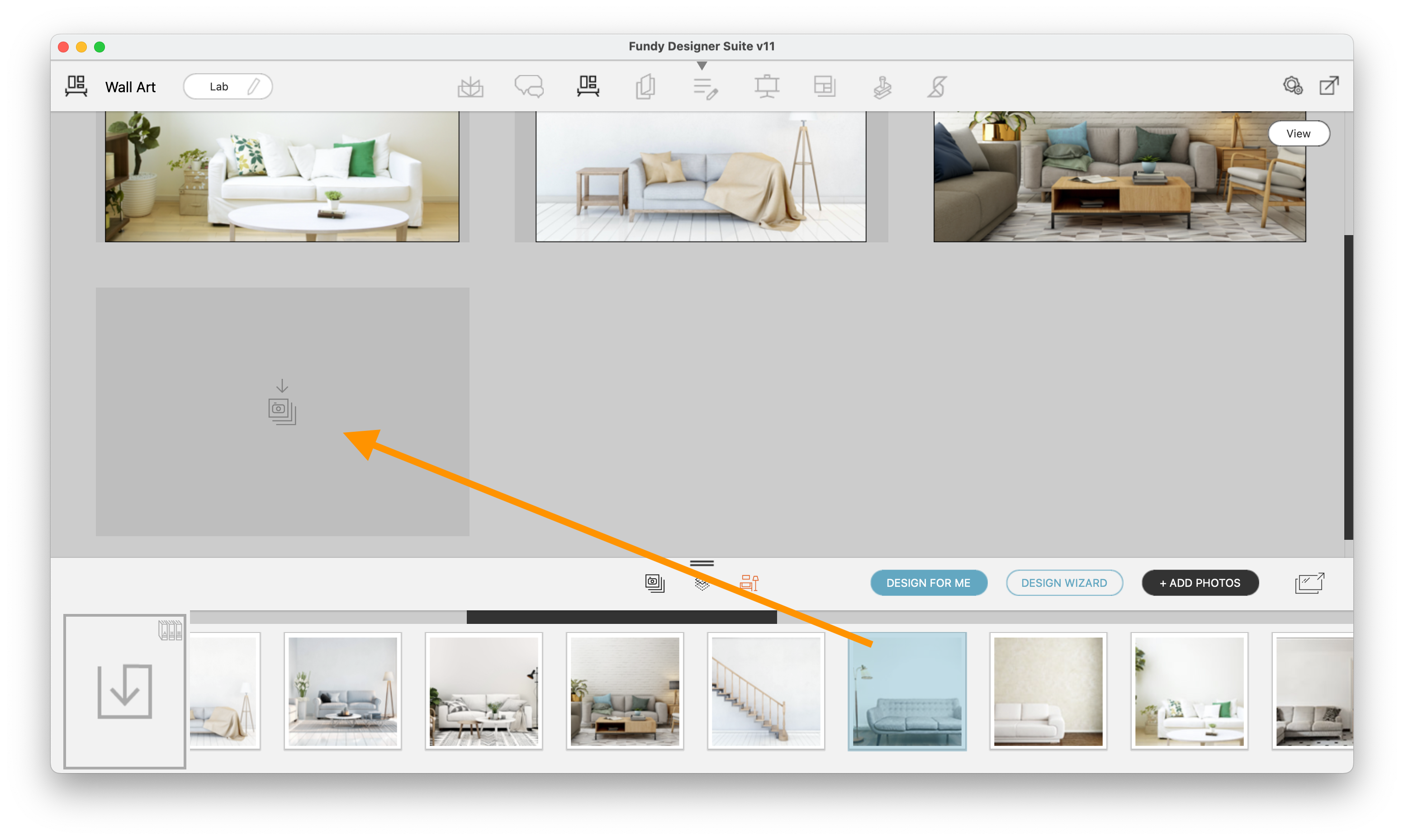Click the DESIGN FOR ME button
The width and height of the screenshot is (1404, 840).
(x=929, y=583)
